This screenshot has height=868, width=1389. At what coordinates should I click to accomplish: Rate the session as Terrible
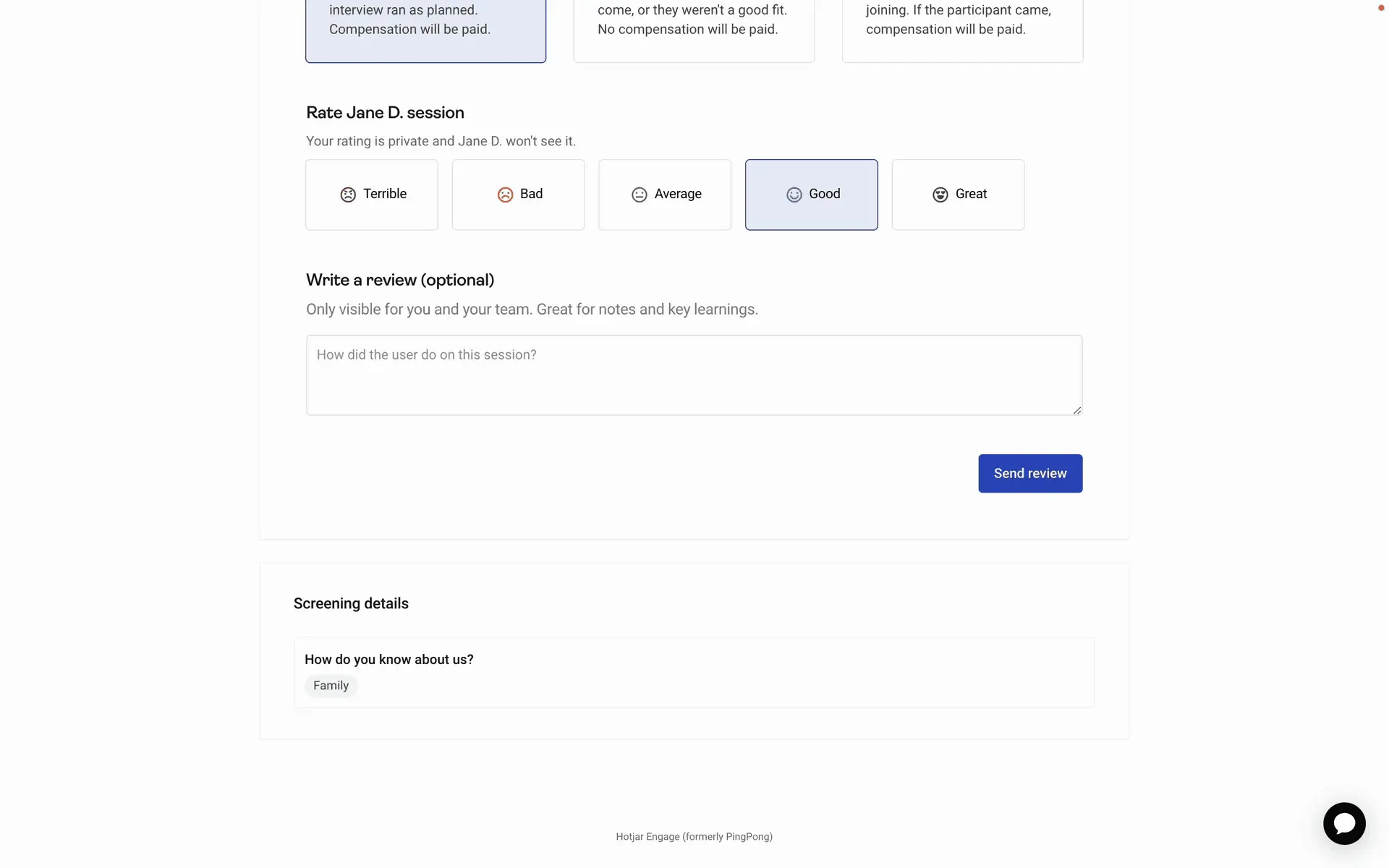[372, 195]
